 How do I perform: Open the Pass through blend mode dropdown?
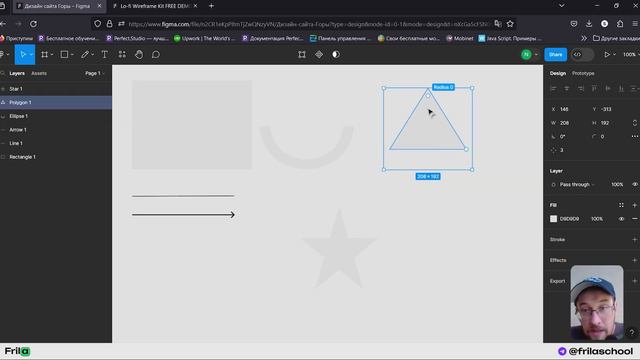click(x=576, y=184)
